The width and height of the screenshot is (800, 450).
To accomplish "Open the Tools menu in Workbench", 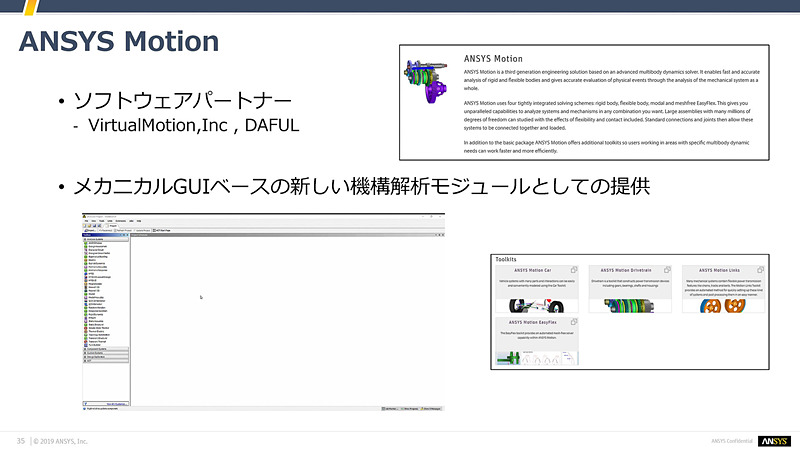I will [x=102, y=221].
